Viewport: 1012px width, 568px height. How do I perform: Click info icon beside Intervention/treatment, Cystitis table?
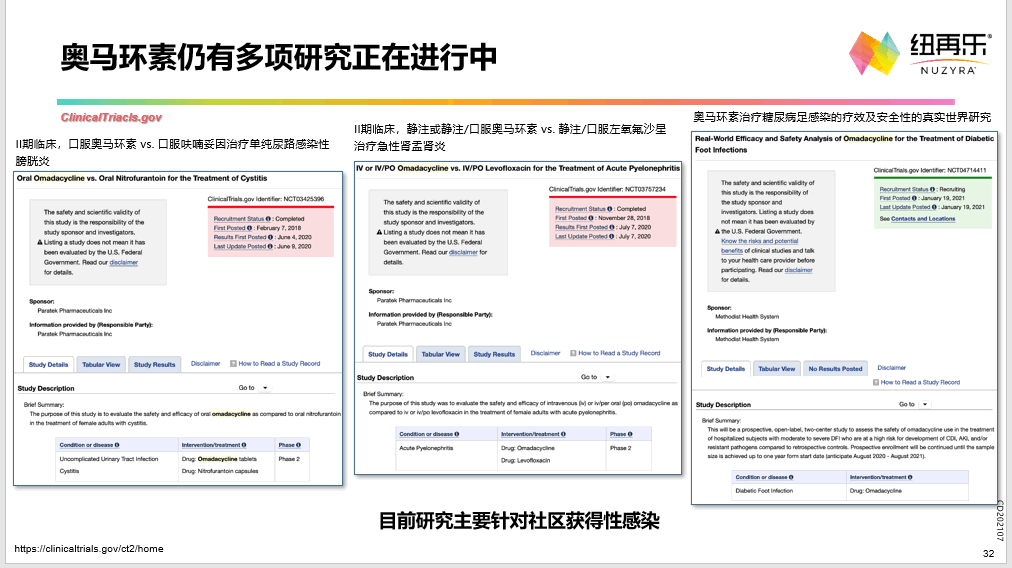tap(244, 445)
